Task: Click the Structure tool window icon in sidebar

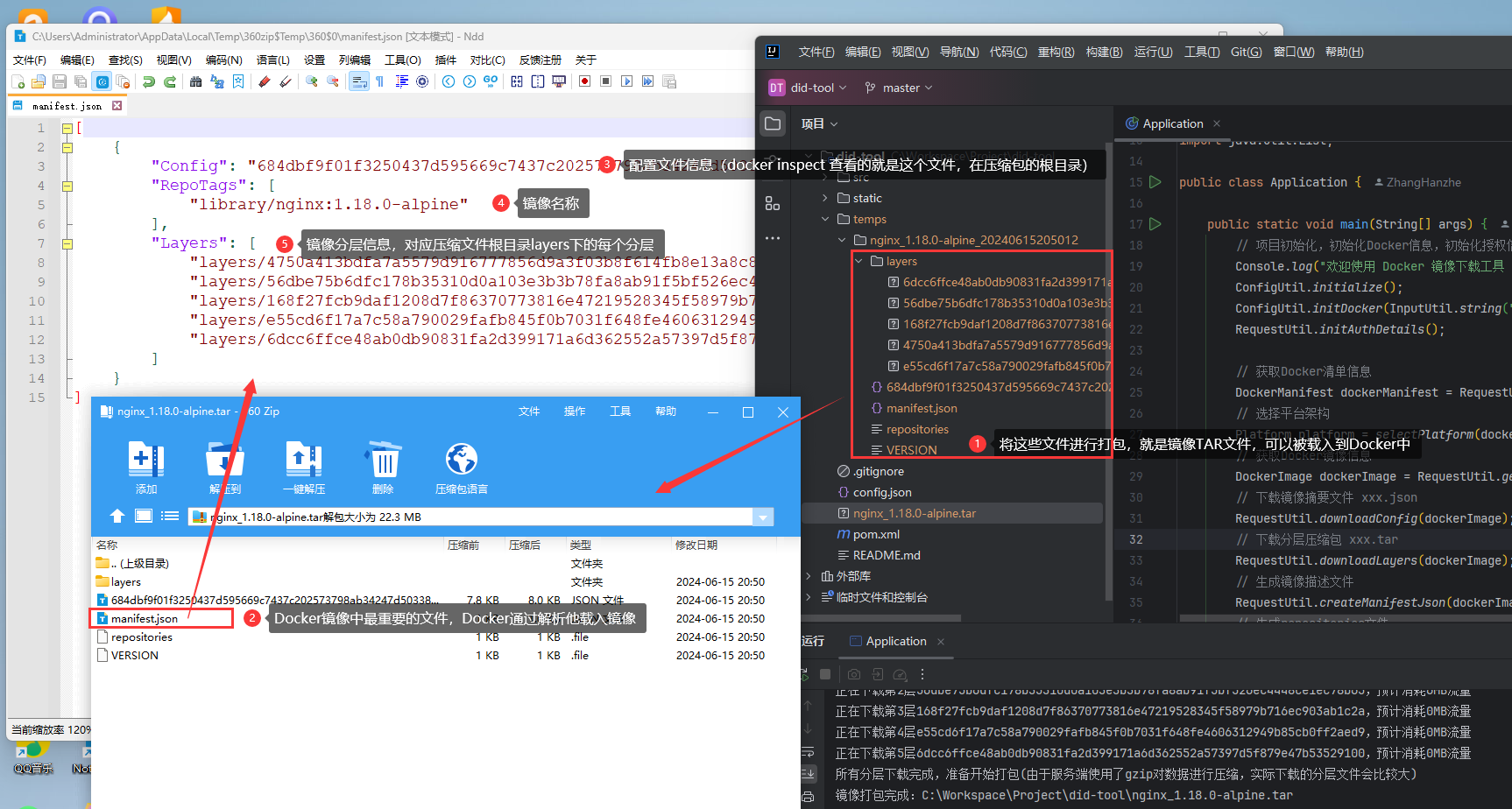Action: [773, 203]
